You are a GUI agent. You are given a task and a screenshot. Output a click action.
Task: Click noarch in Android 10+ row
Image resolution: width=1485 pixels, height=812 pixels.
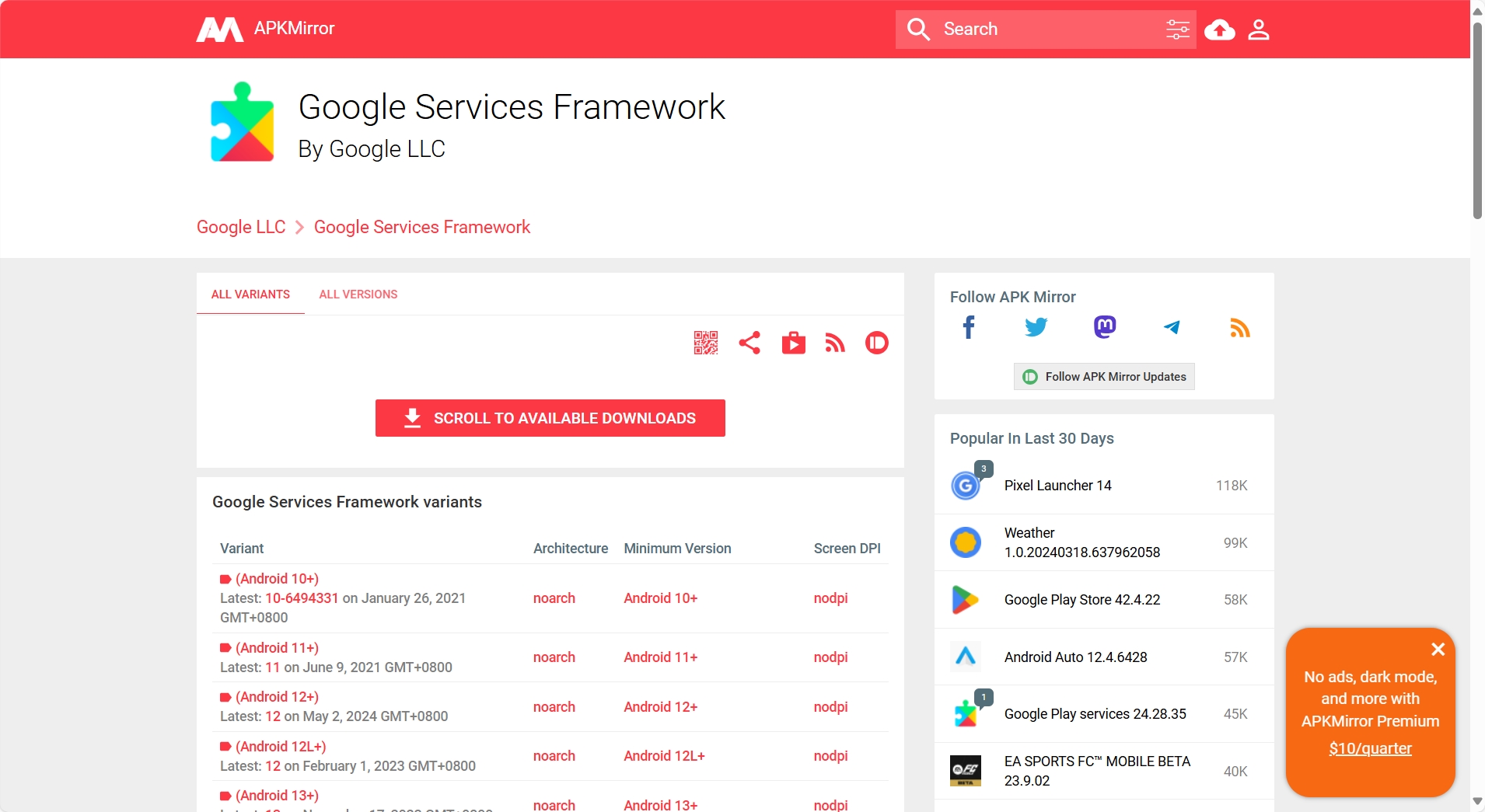tap(554, 598)
